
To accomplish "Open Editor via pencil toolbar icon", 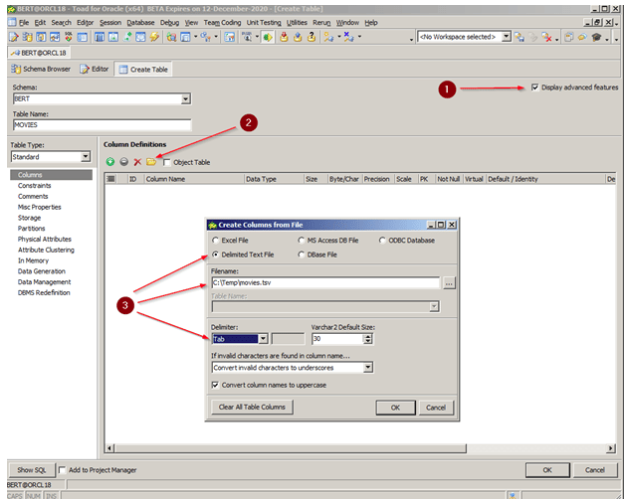I will pyautogui.click(x=14, y=37).
